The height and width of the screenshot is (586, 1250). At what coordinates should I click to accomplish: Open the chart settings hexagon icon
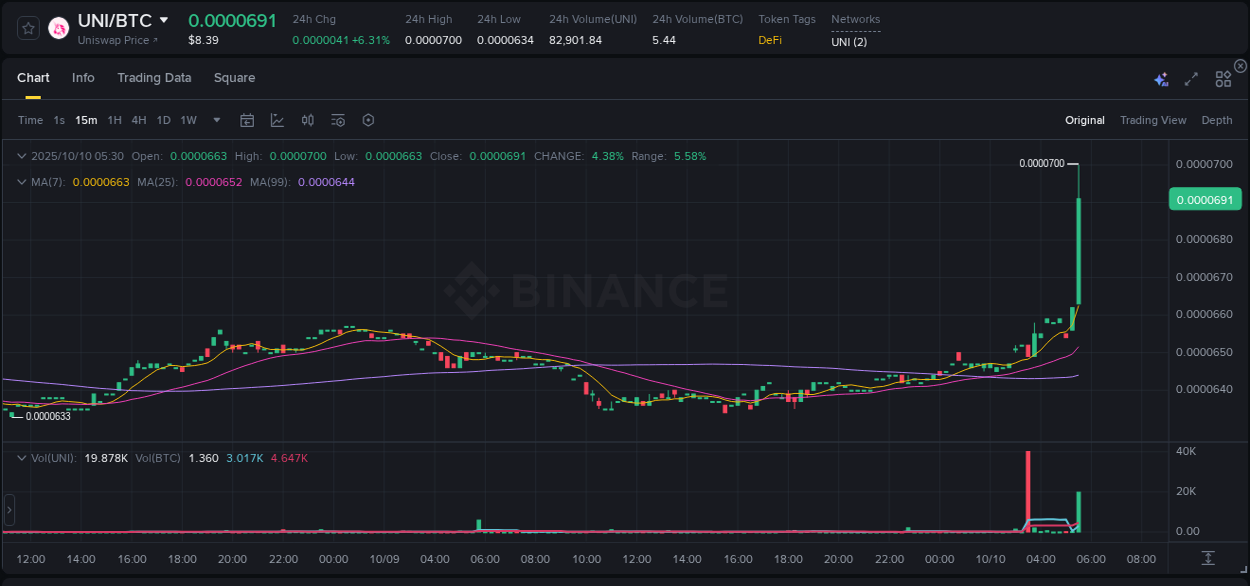pyautogui.click(x=368, y=120)
